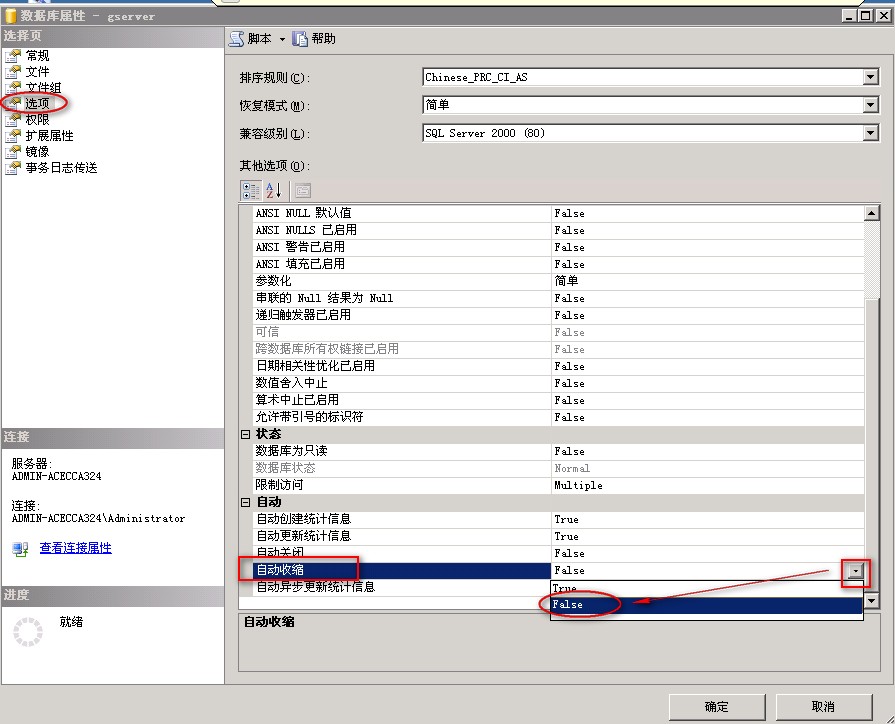Open the 恢复模式 recovery model dropdown

[x=870, y=106]
